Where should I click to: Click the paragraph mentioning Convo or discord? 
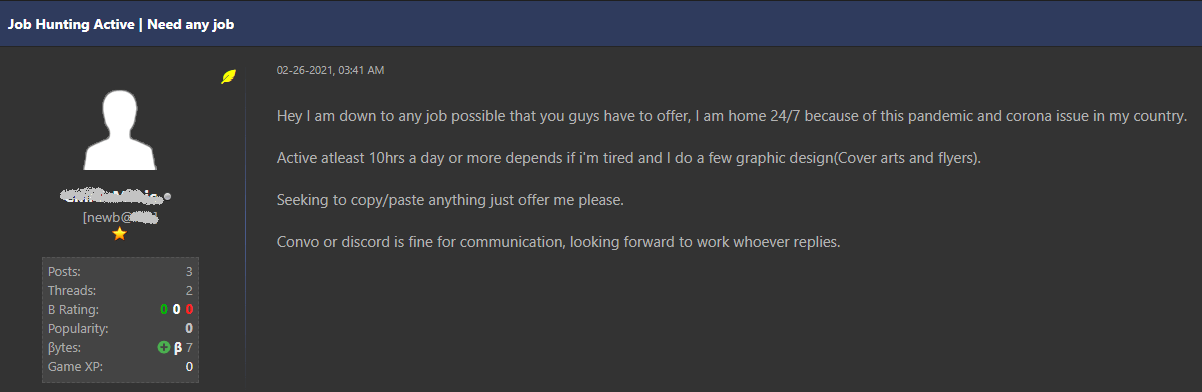tap(558, 242)
